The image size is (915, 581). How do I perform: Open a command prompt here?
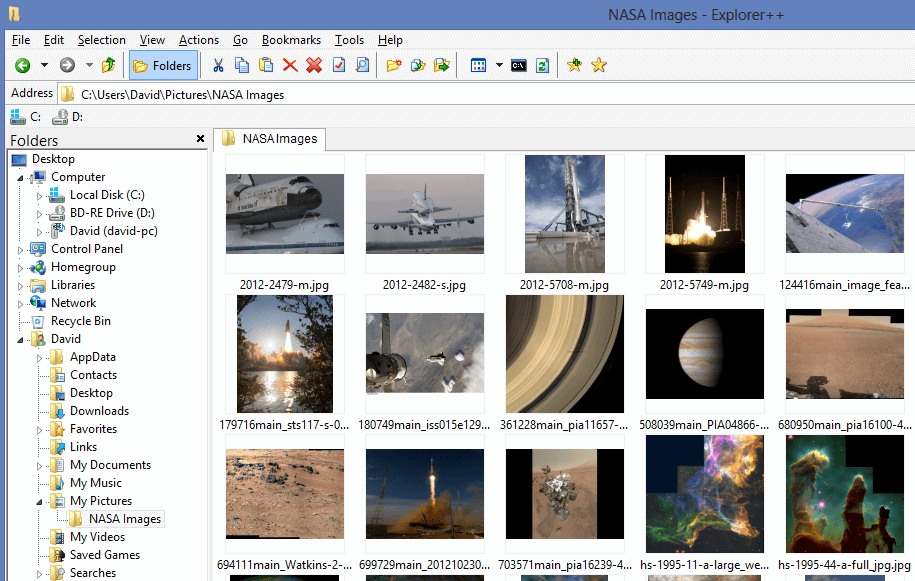[x=519, y=65]
